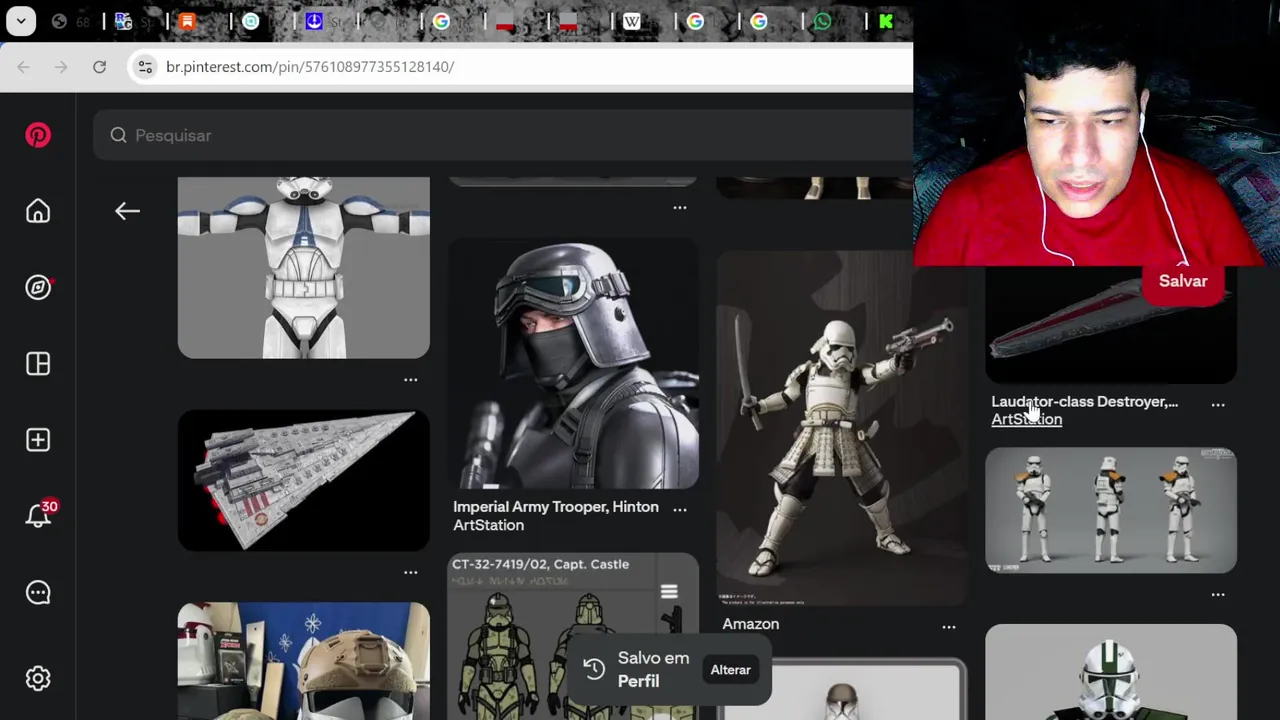Open the Imperial Army Trooper, Hinton title
1280x720 pixels.
point(555,507)
